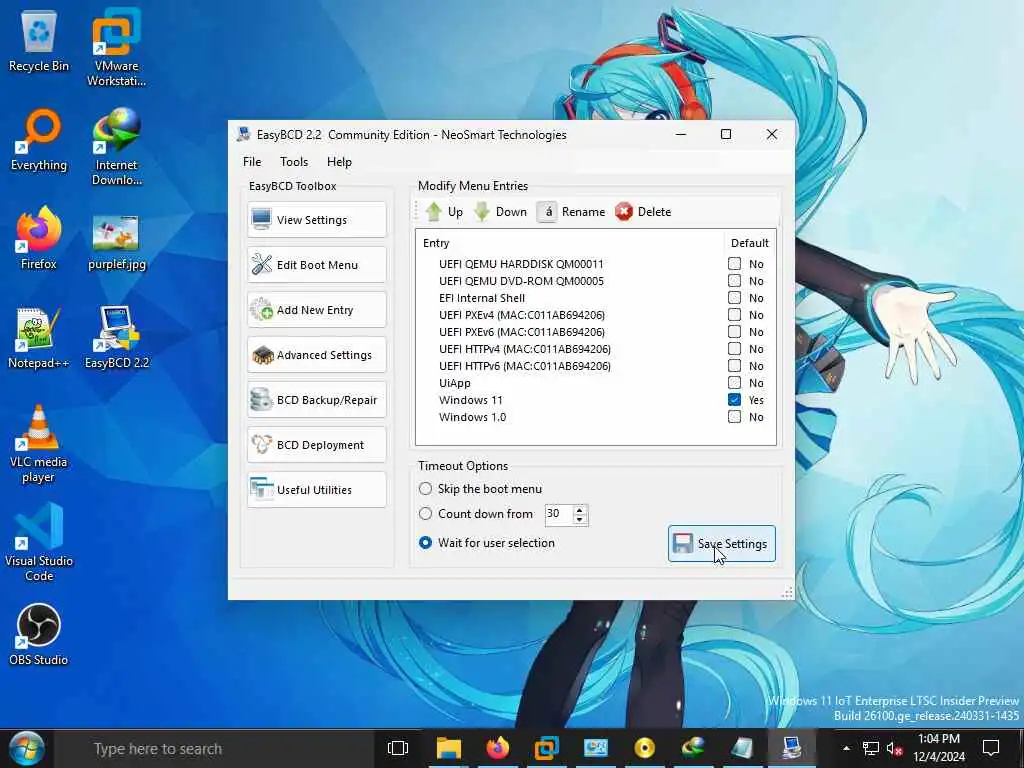Screen dimensions: 1024x768
Task: Select VLC media player desktop icon
Action: (39, 444)
